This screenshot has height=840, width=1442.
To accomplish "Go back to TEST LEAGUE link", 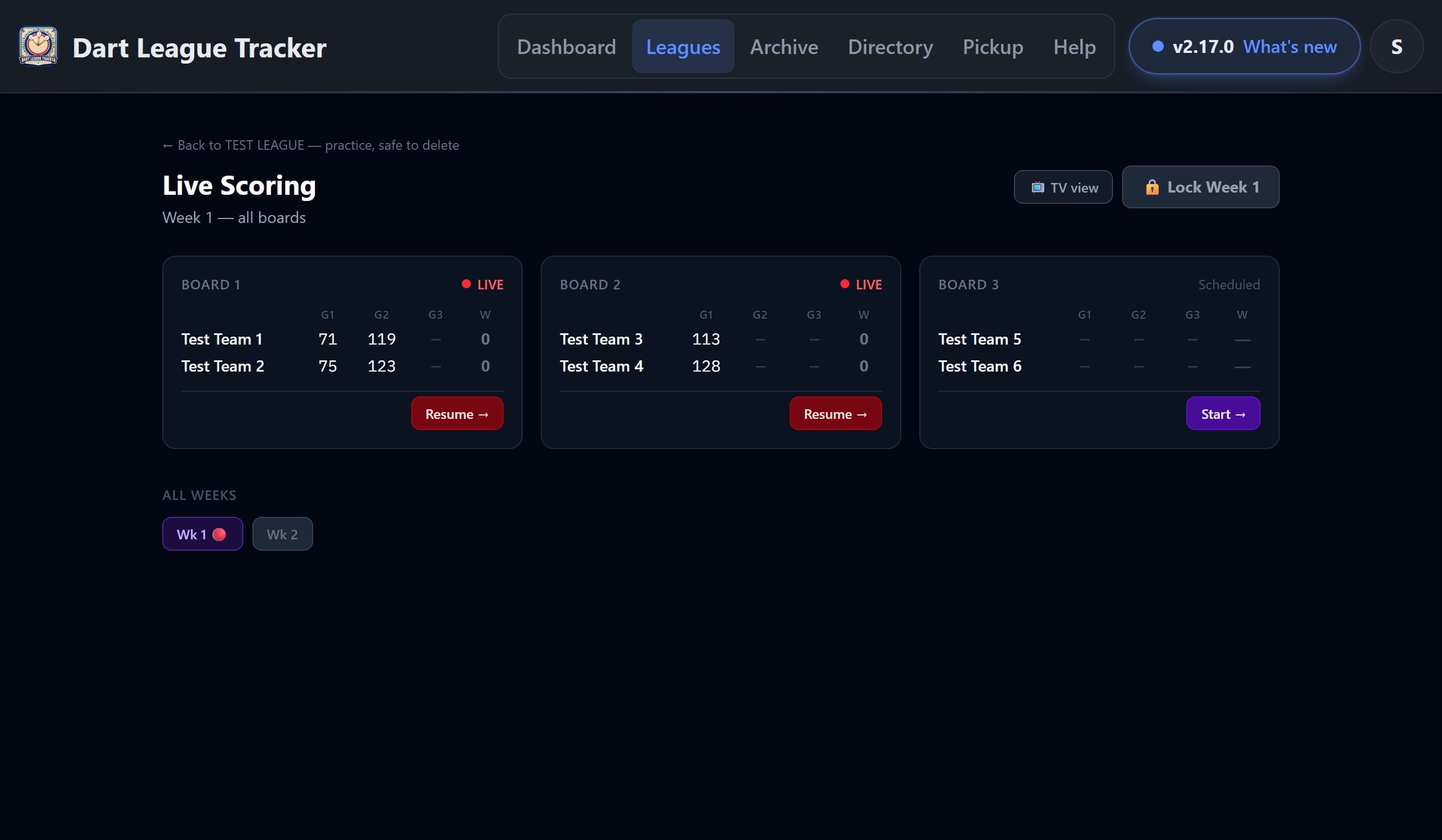I will (x=311, y=145).
